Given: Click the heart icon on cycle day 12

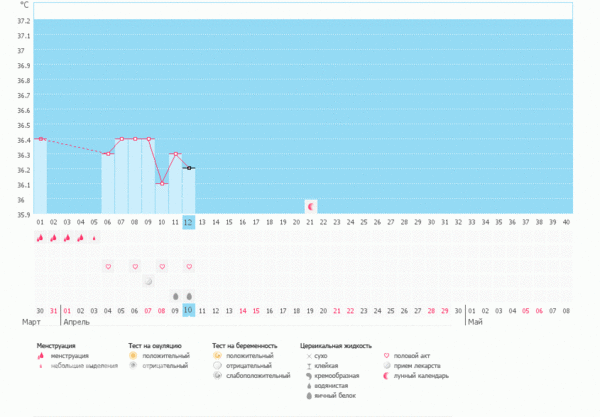Looking at the screenshot, I should (x=189, y=267).
